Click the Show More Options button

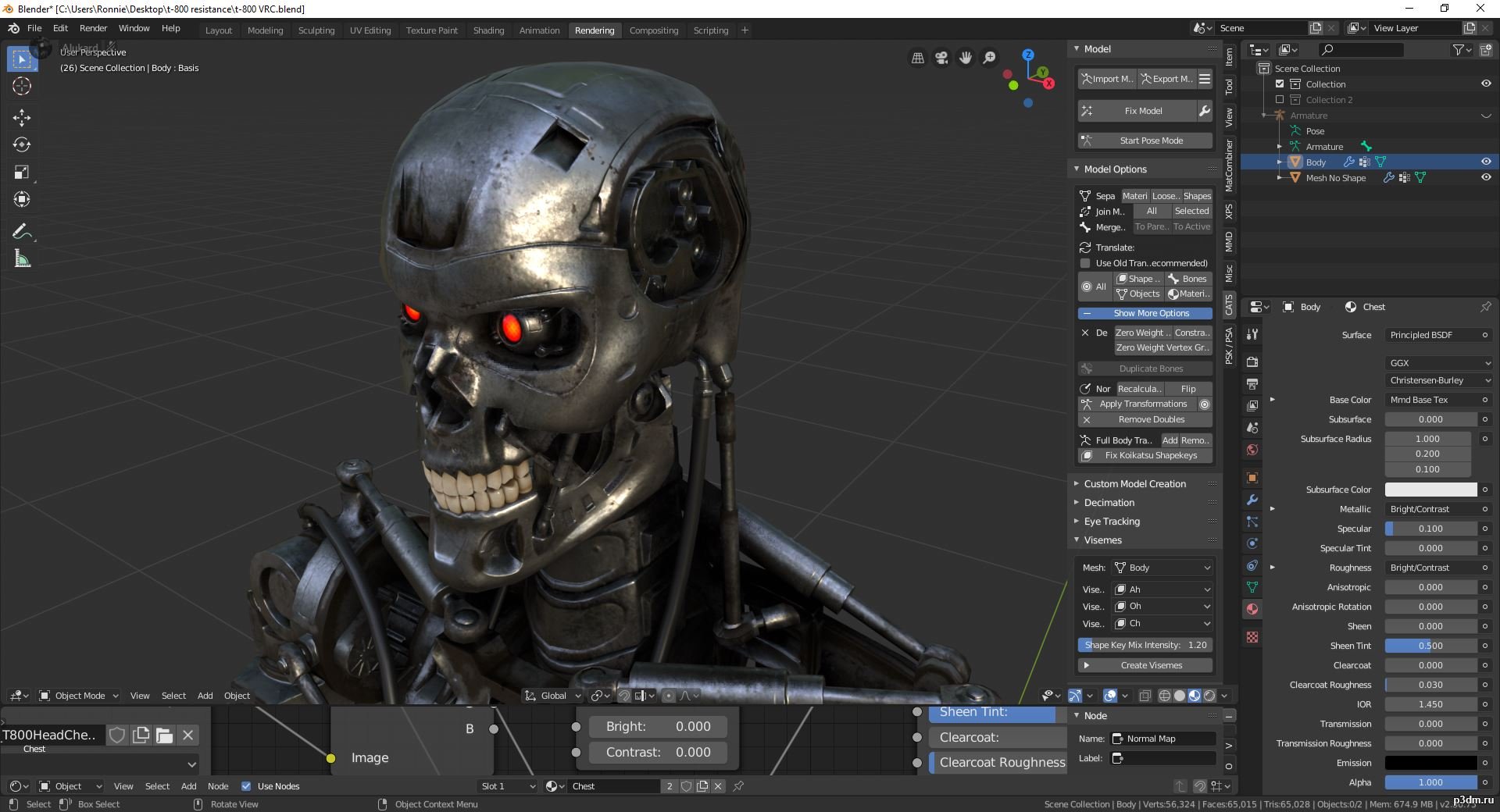pyautogui.click(x=1145, y=313)
